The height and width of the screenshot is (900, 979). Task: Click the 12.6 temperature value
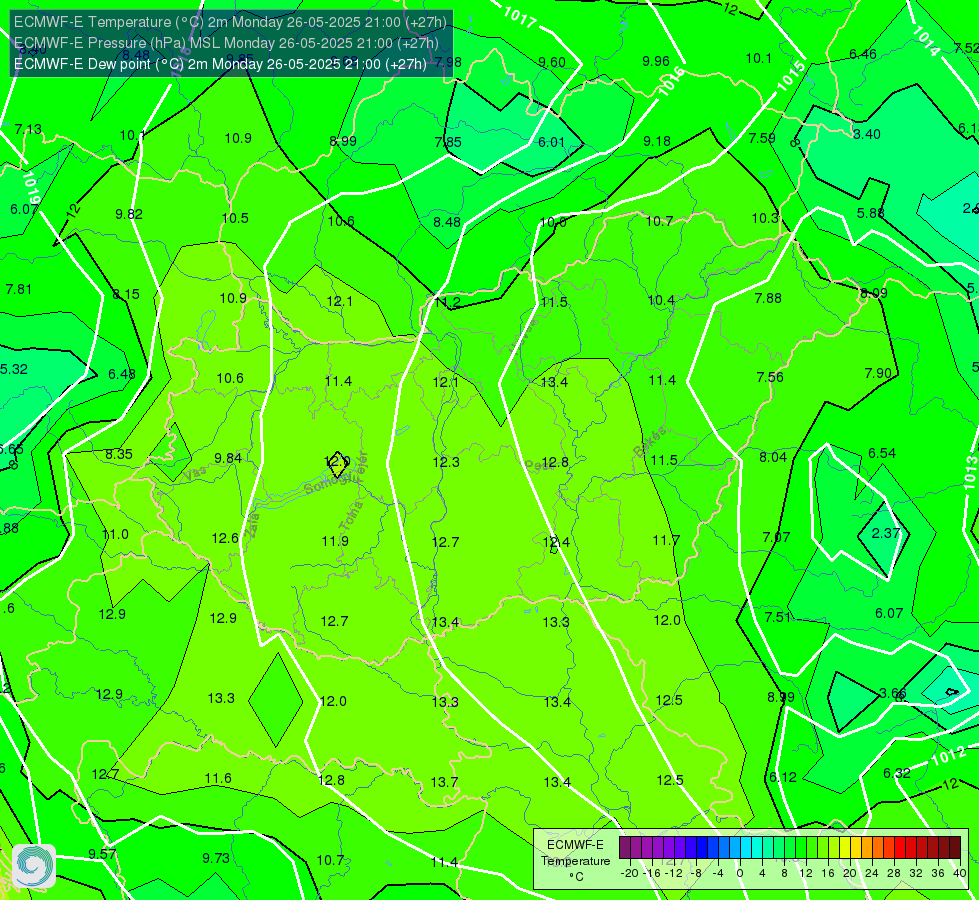[x=225, y=538]
